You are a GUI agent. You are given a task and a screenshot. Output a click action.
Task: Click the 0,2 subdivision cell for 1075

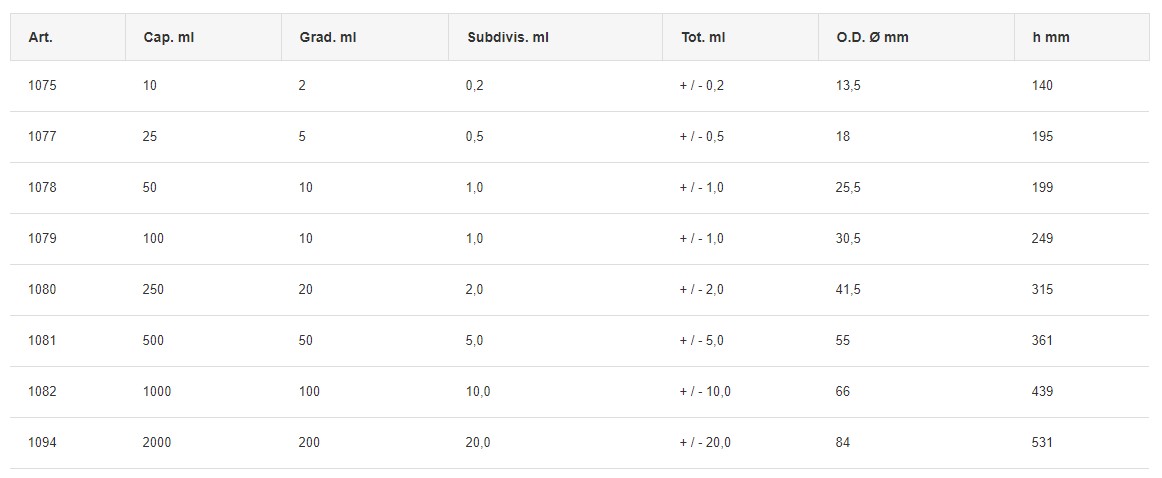click(475, 86)
